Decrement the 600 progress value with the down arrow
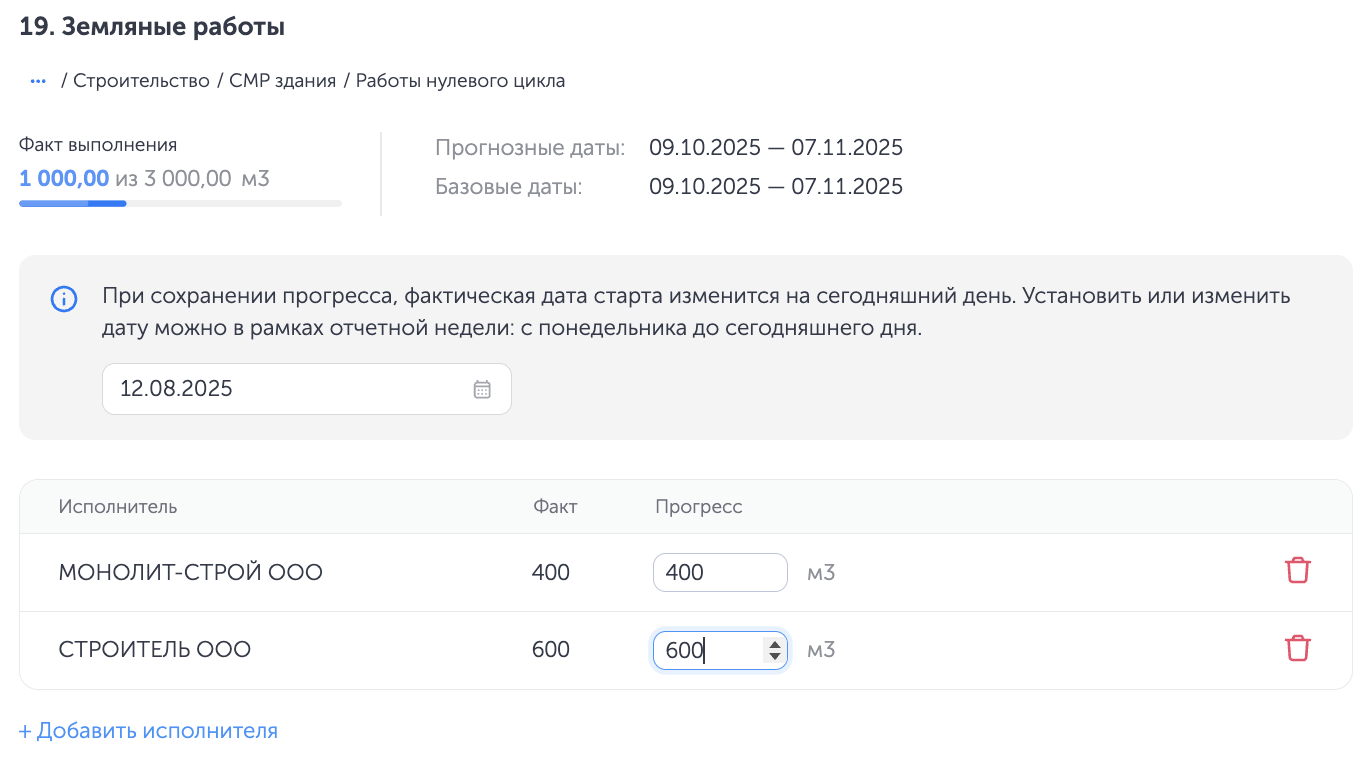Viewport: 1366px width, 772px height. point(774,656)
